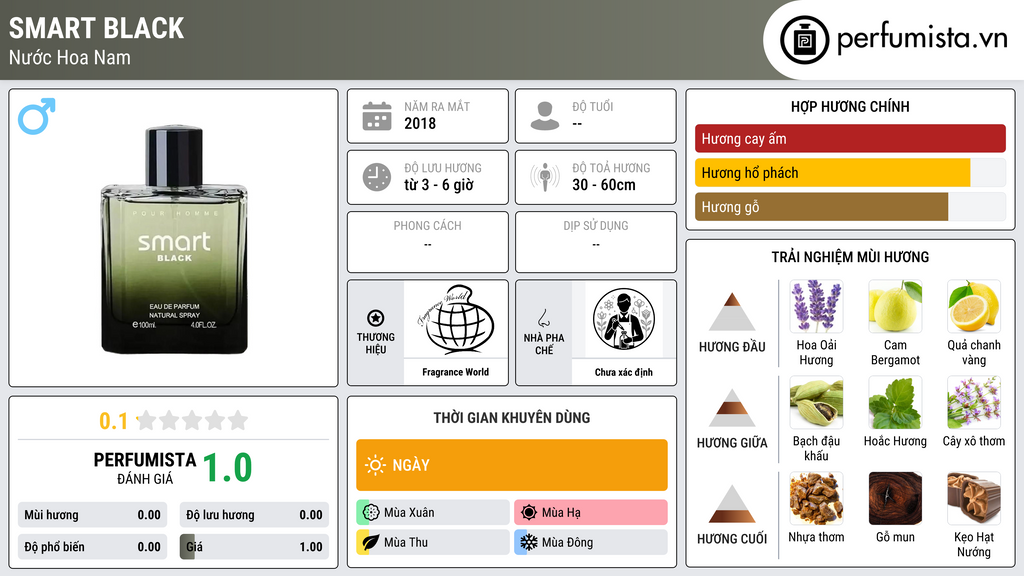Click the Dịp sử dụng label

coord(596,226)
